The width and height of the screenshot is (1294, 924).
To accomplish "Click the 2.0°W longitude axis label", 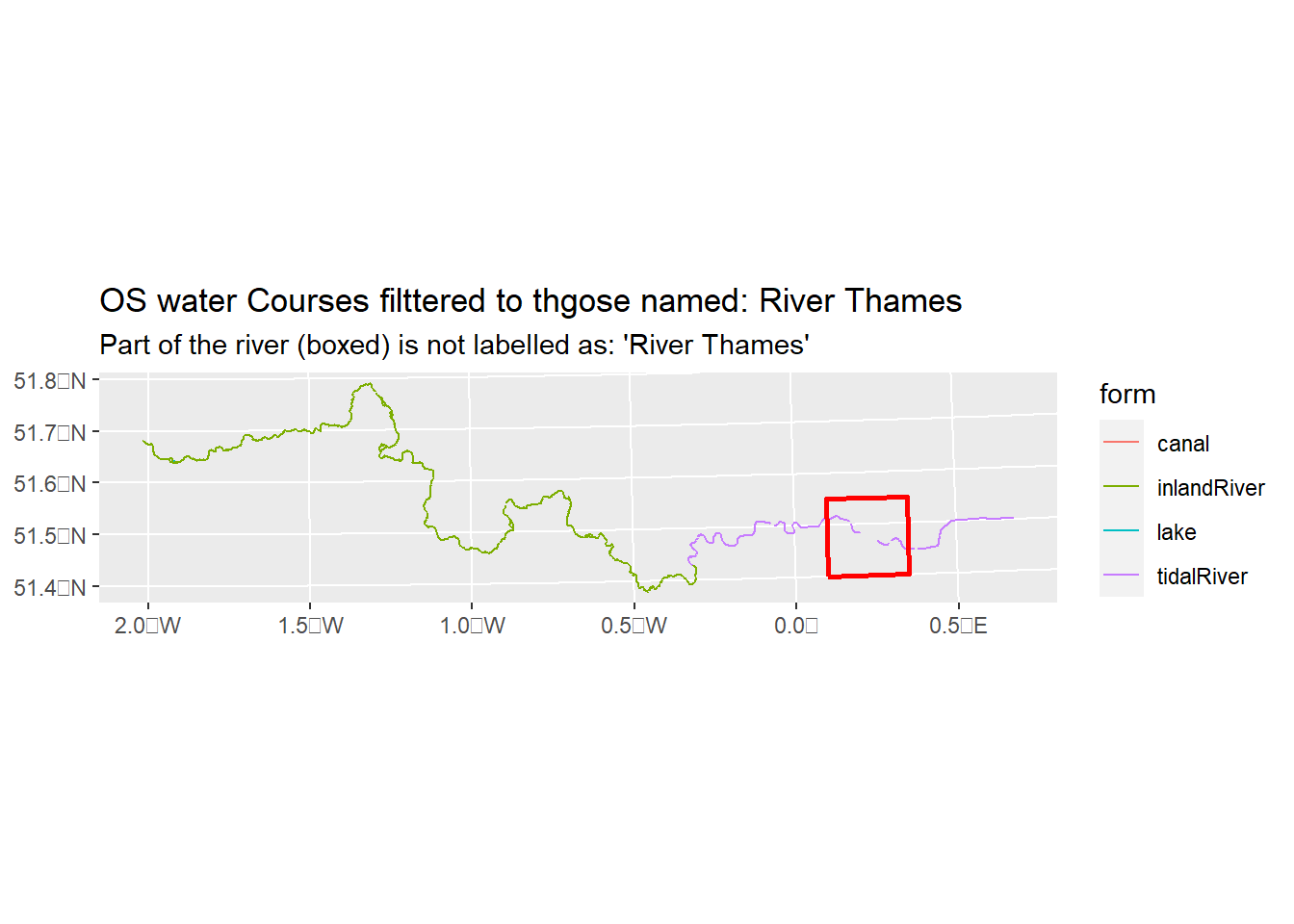I will (x=147, y=626).
